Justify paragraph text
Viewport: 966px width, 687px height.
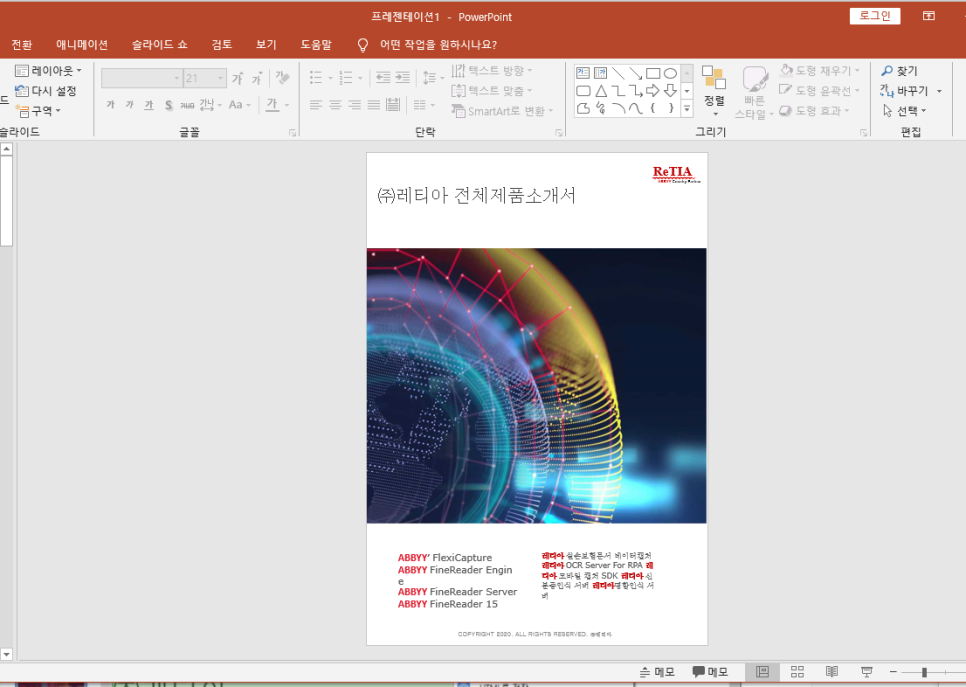click(x=373, y=105)
